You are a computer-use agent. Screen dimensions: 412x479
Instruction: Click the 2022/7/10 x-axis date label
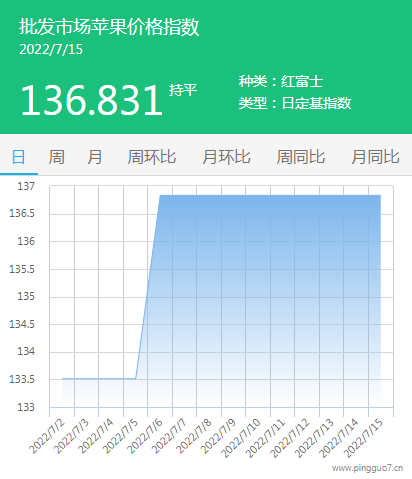pos(241,438)
